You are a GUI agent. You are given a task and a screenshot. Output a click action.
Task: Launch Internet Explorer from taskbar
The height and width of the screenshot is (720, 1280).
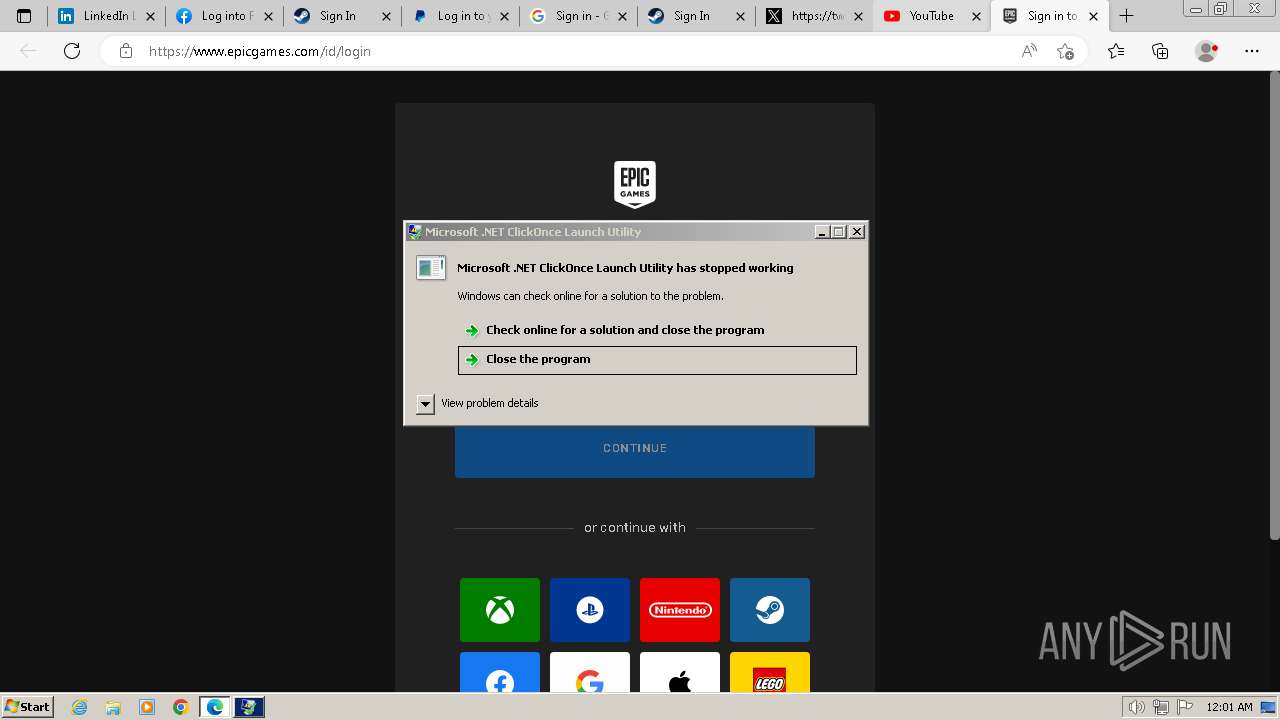(x=80, y=707)
